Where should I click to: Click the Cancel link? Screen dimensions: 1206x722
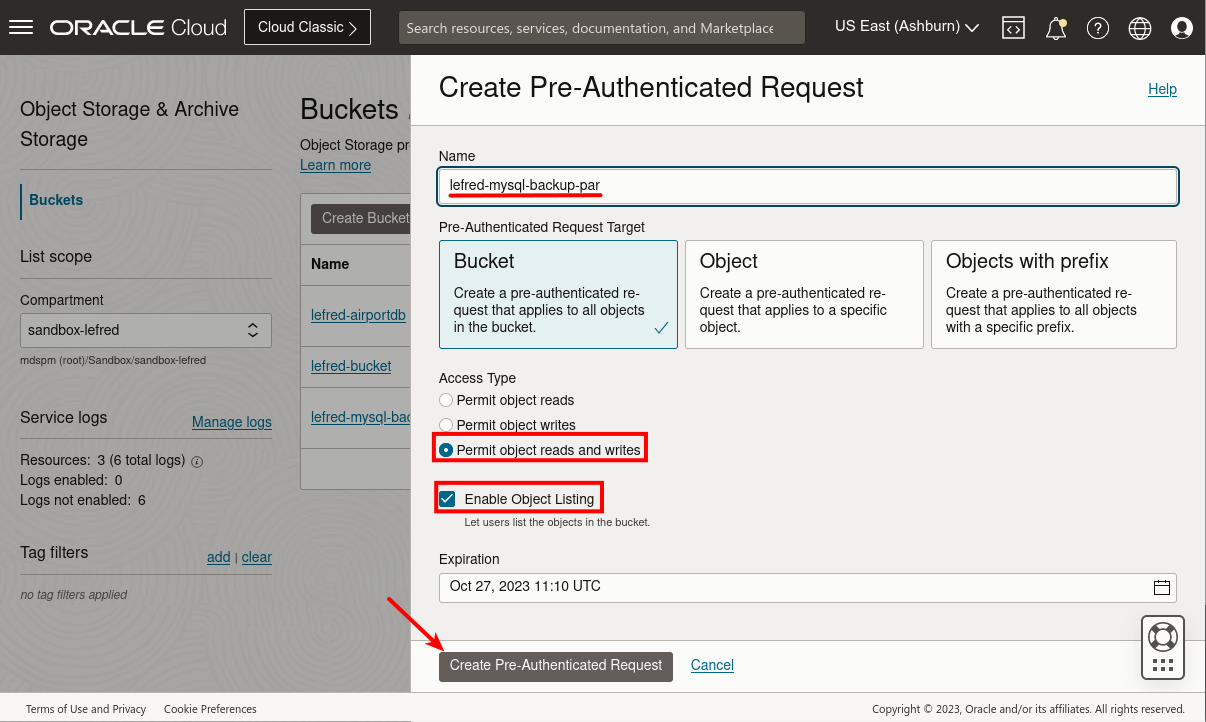click(712, 665)
